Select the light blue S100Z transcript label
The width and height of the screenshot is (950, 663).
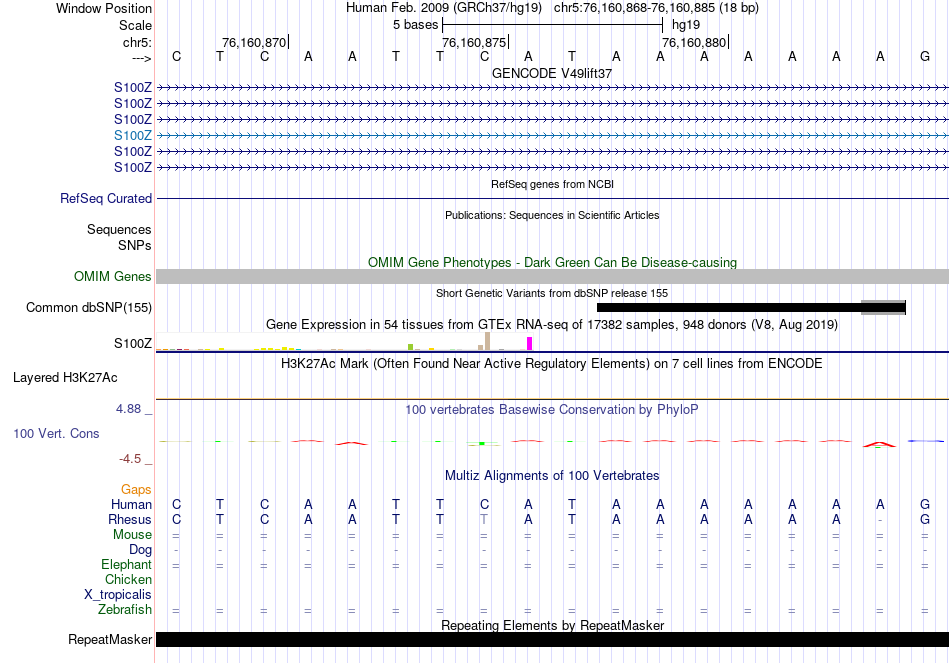point(133,136)
